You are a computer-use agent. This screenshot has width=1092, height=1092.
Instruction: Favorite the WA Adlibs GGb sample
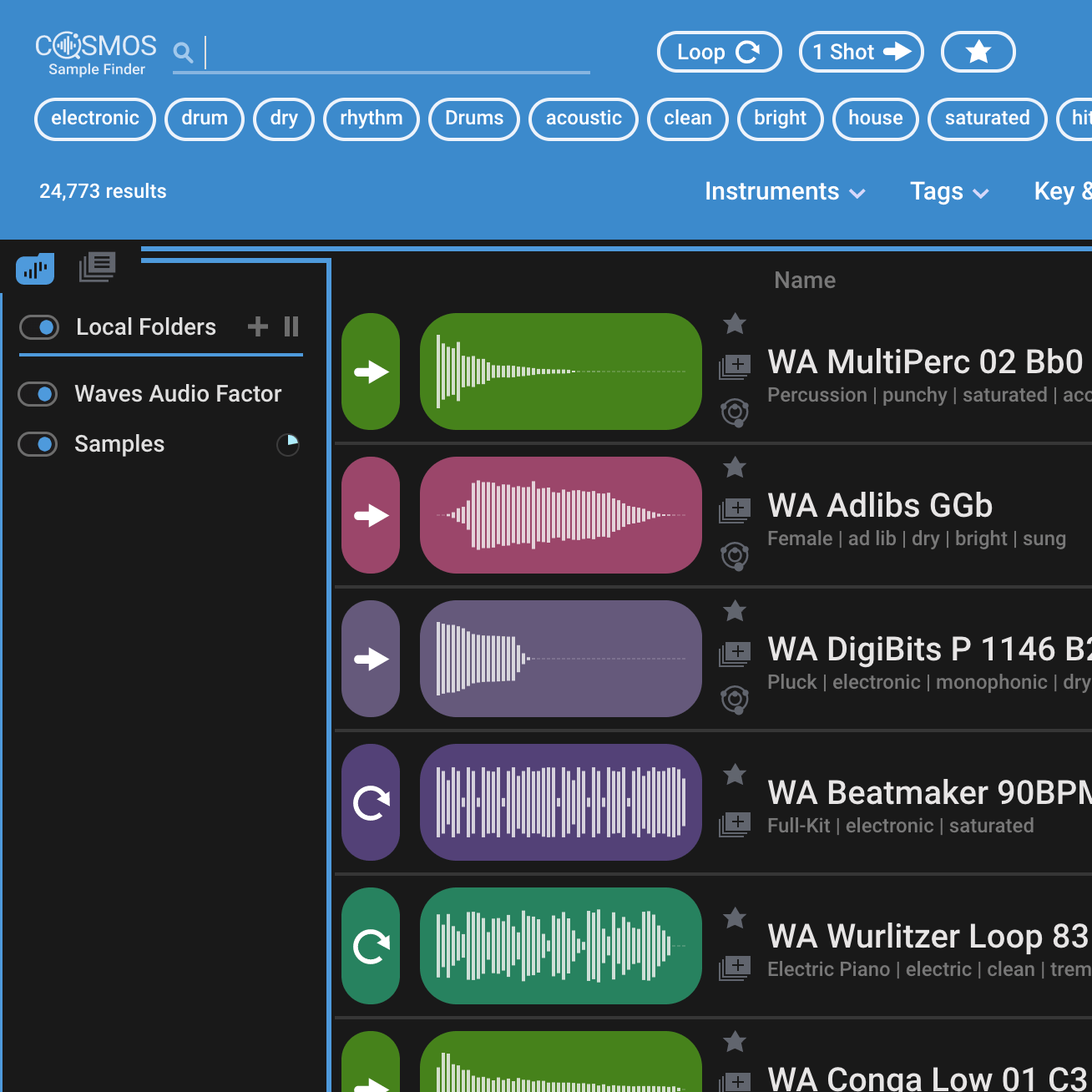click(735, 468)
